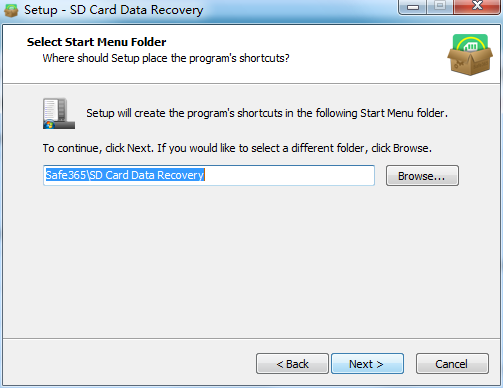Continue installation with Next >
This screenshot has height=388, width=503.
(367, 364)
